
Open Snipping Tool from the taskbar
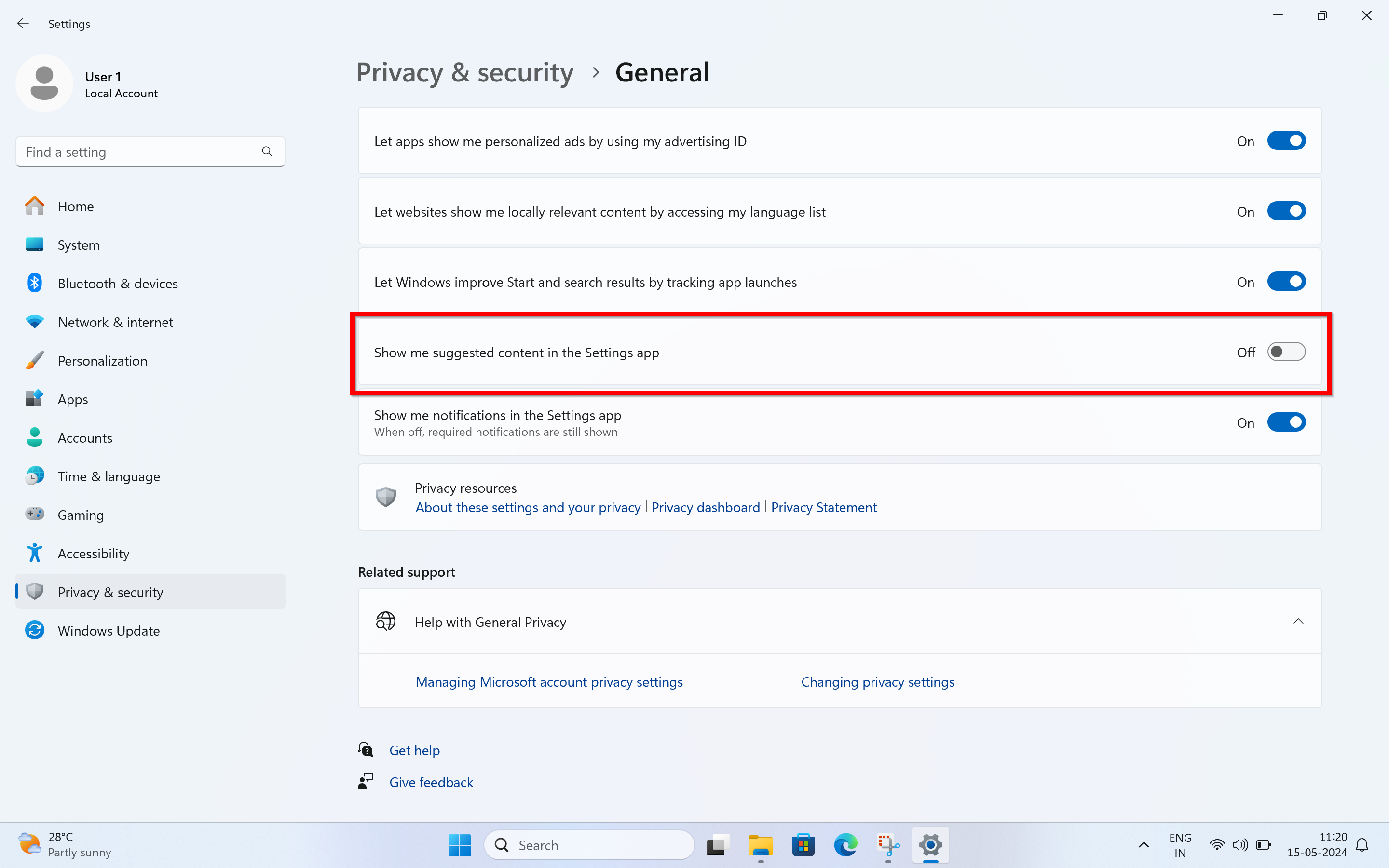888,845
